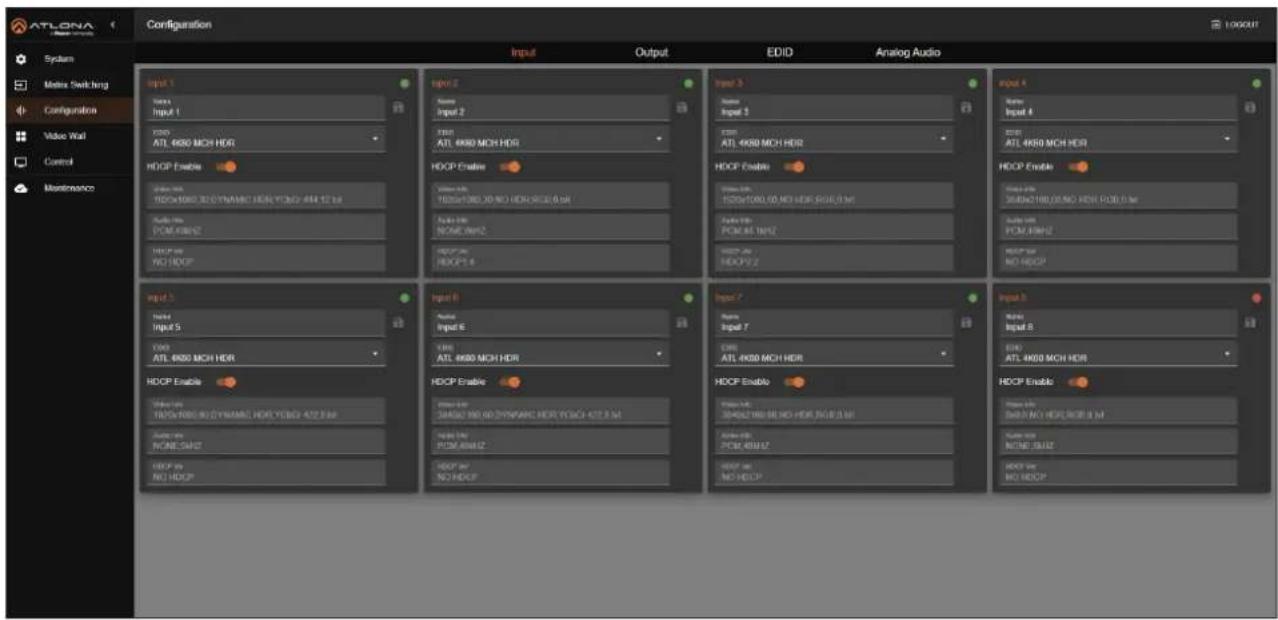This screenshot has height=620, width=1278.
Task: Expand Input 2's EDID selection list
Action: (549, 138)
